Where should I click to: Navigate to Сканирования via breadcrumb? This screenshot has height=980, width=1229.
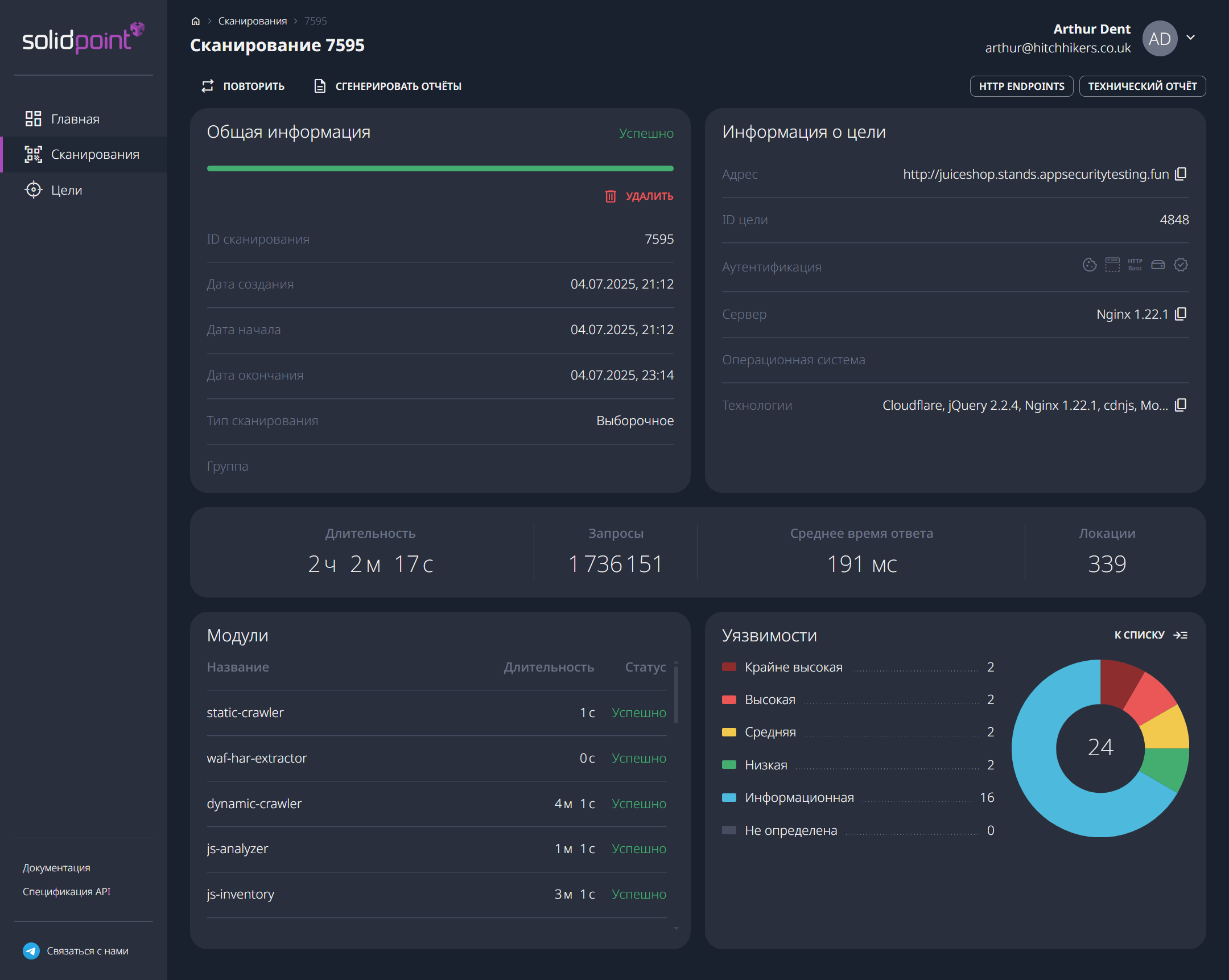pos(253,20)
